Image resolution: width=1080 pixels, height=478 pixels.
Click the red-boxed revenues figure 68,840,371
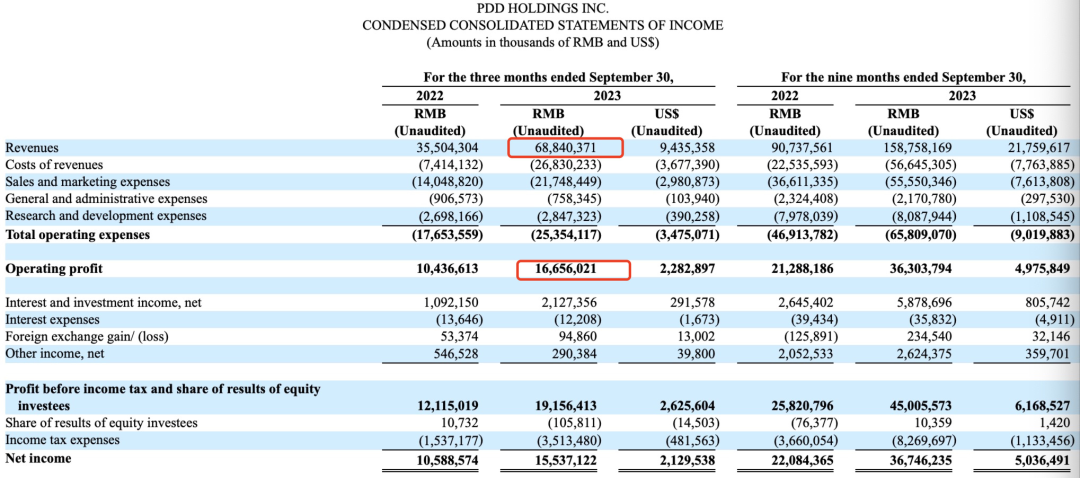pyautogui.click(x=565, y=148)
